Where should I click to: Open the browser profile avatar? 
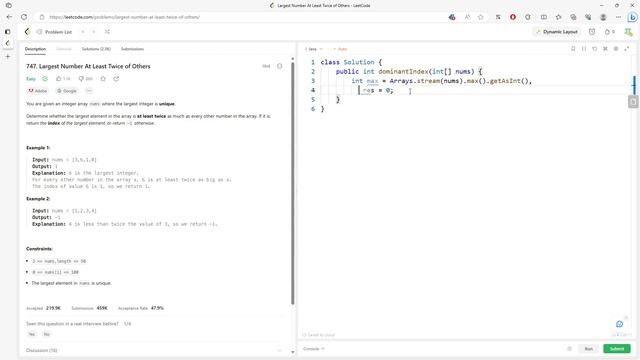pos(603,17)
